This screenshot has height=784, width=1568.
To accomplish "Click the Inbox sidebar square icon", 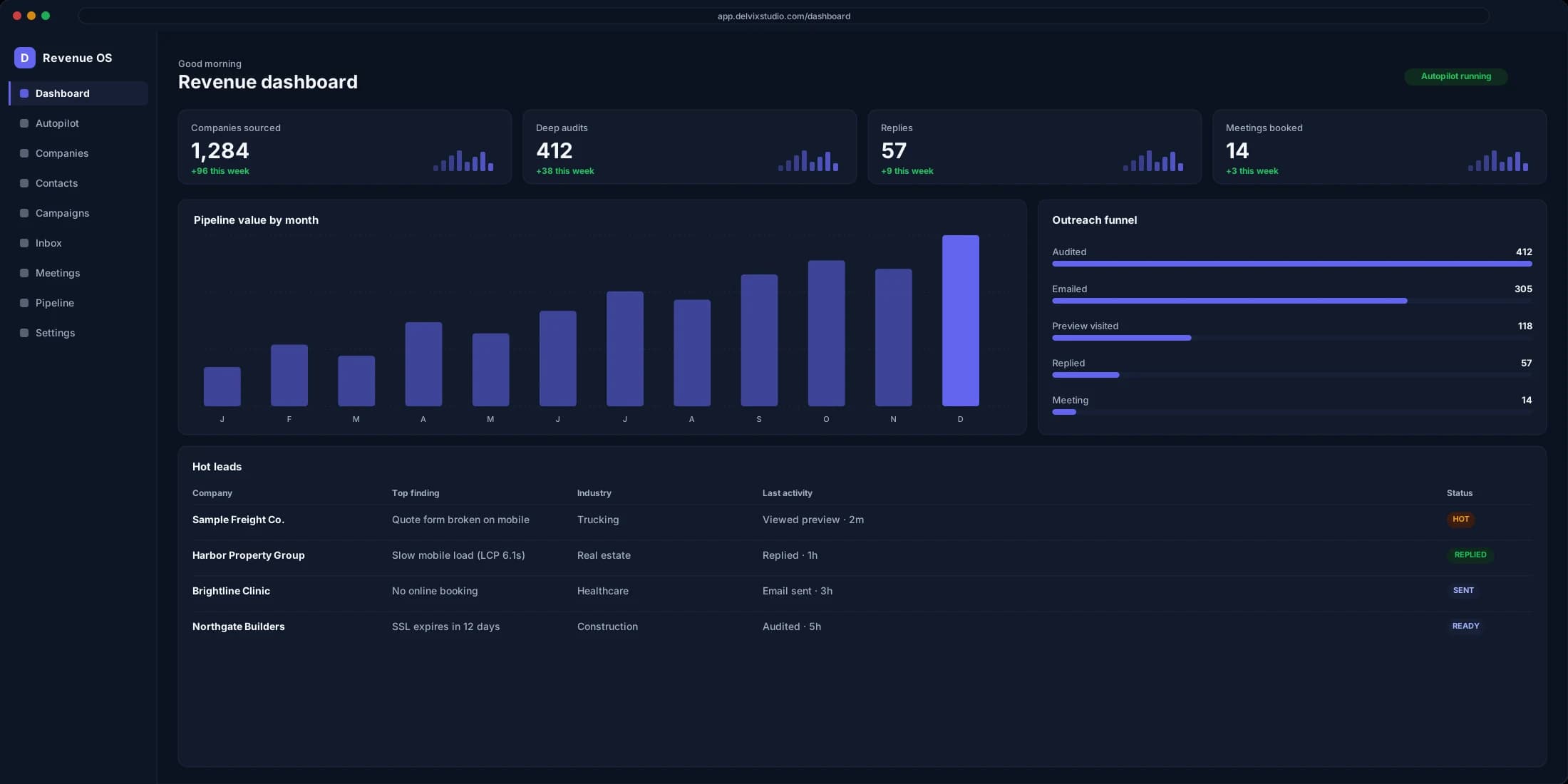I will 24,243.
